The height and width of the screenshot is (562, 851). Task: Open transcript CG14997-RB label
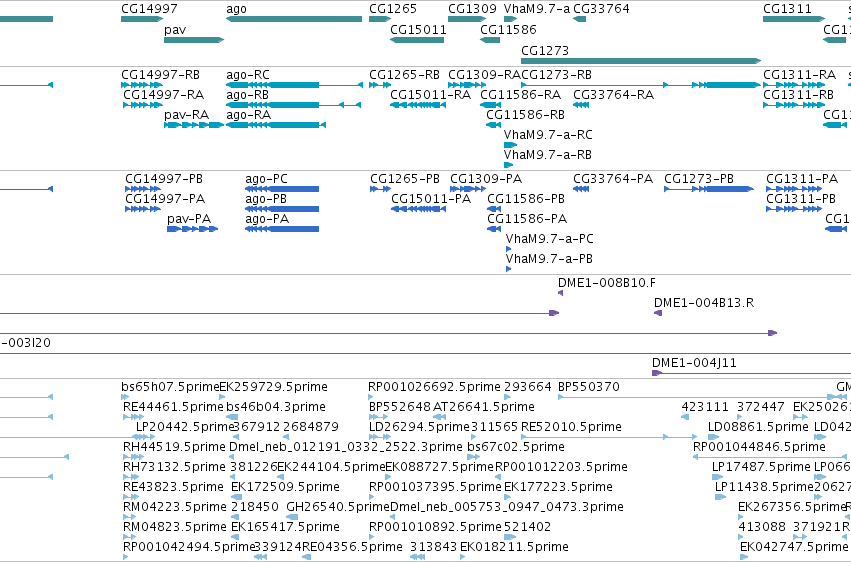coord(160,74)
